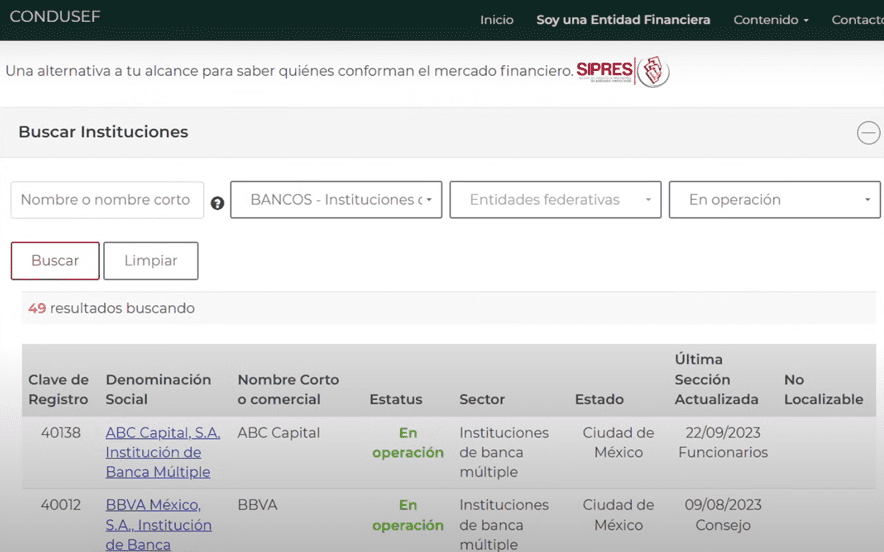Open the BANCOS sector dropdown

pyautogui.click(x=336, y=200)
